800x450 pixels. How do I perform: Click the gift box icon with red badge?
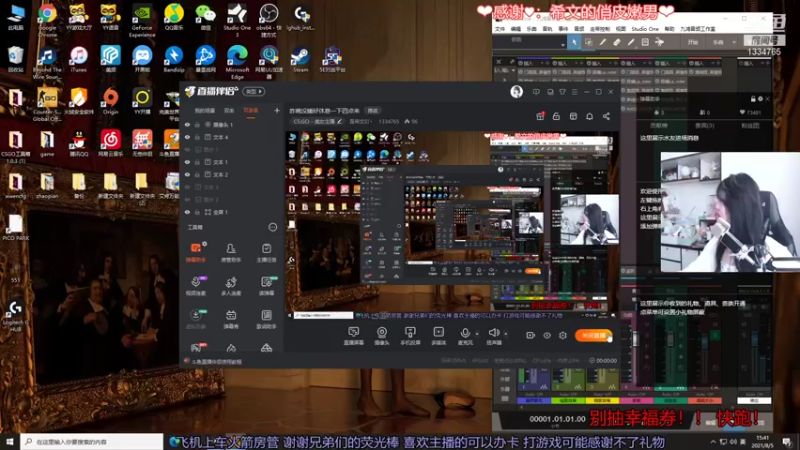pyautogui.click(x=540, y=116)
